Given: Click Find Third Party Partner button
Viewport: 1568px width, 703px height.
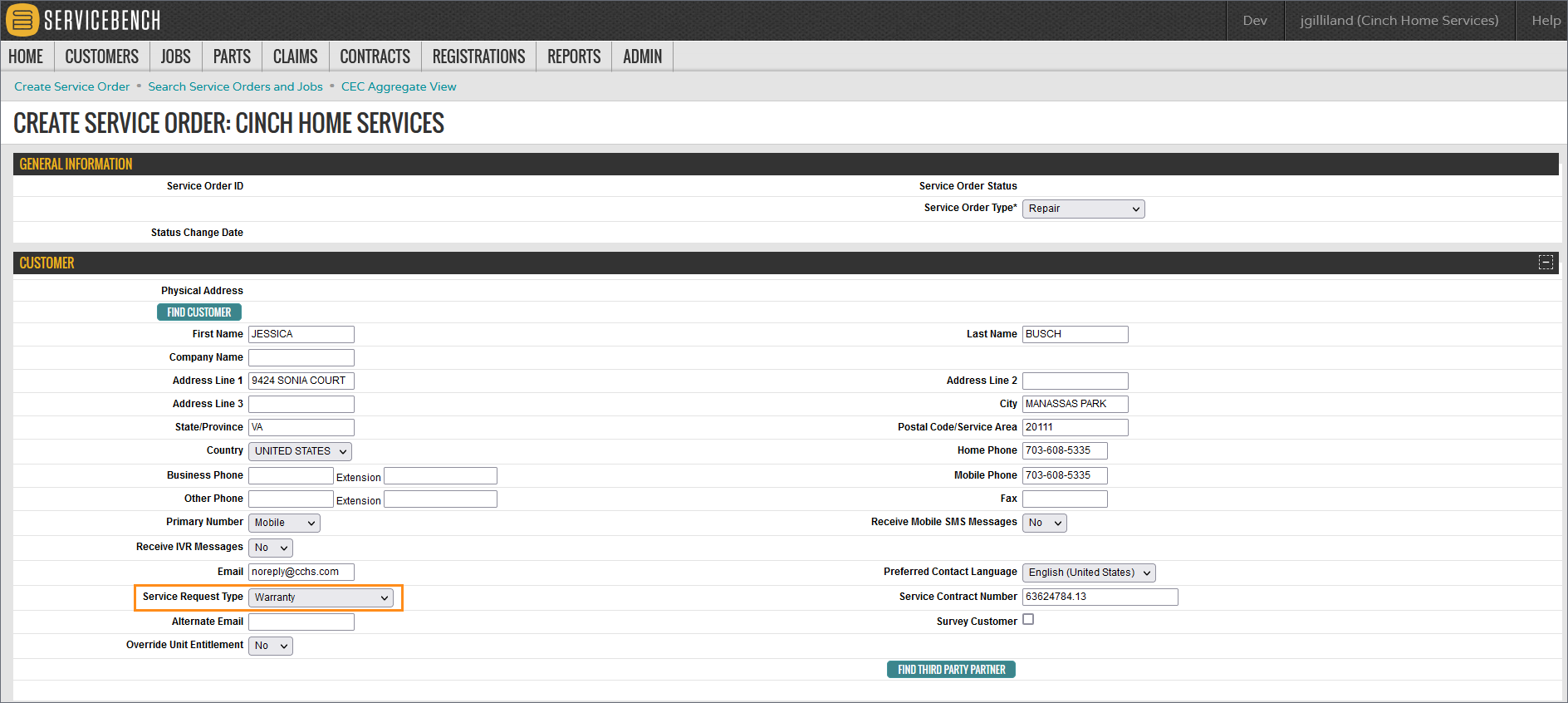Looking at the screenshot, I should 952,670.
